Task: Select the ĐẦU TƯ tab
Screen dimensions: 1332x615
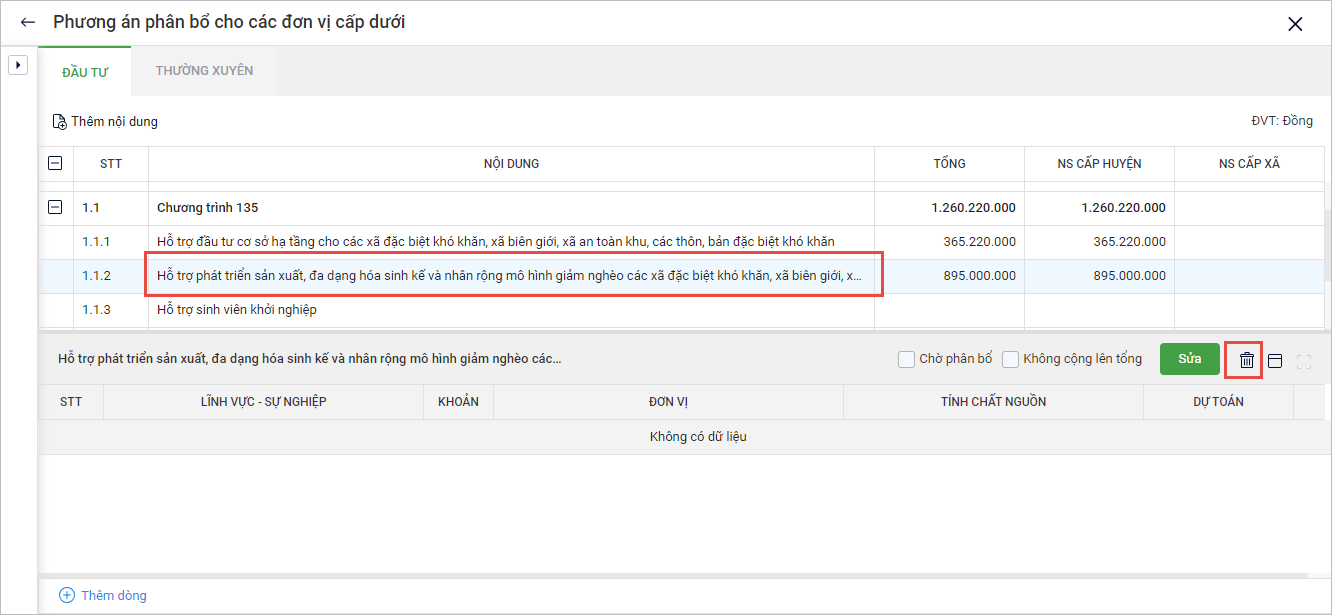Action: pos(85,72)
